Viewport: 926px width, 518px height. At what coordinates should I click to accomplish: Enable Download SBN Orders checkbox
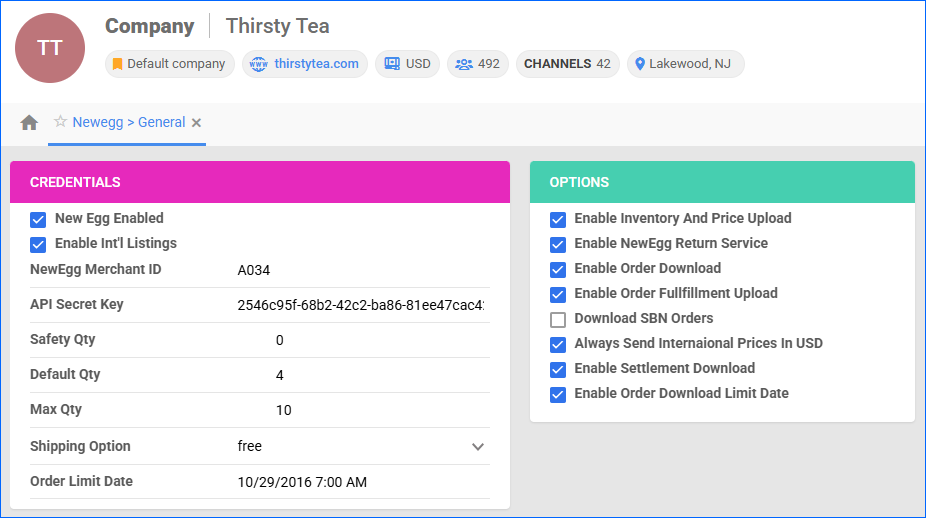pos(558,319)
